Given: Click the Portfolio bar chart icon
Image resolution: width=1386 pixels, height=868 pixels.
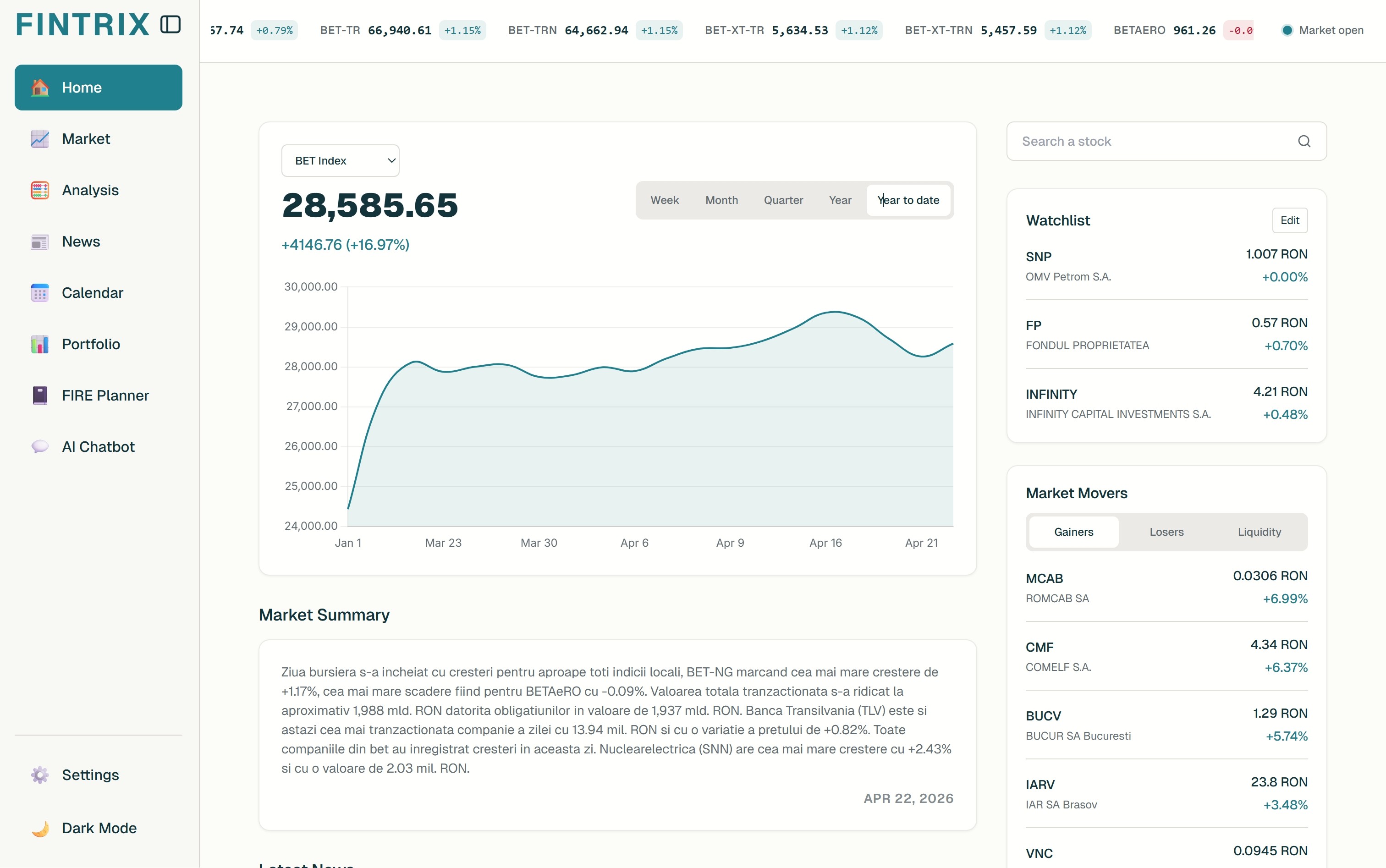Looking at the screenshot, I should 39,345.
